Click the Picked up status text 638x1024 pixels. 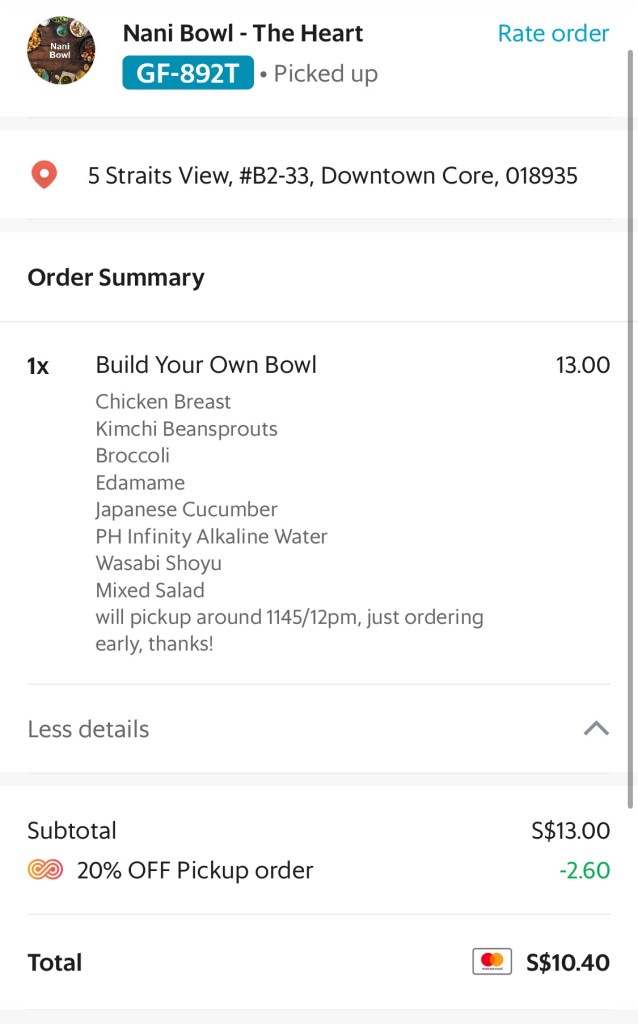pos(326,74)
